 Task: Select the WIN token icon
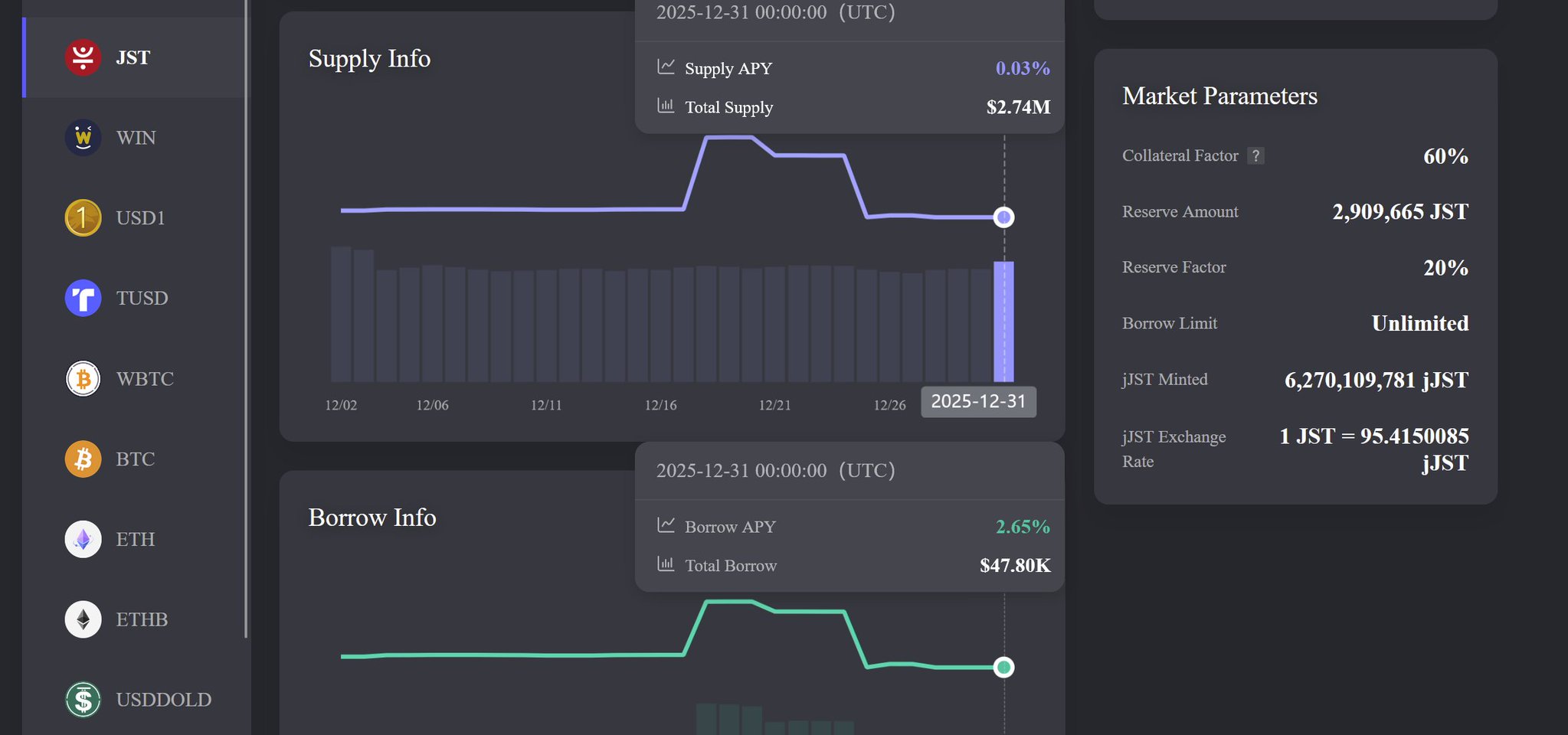83,138
